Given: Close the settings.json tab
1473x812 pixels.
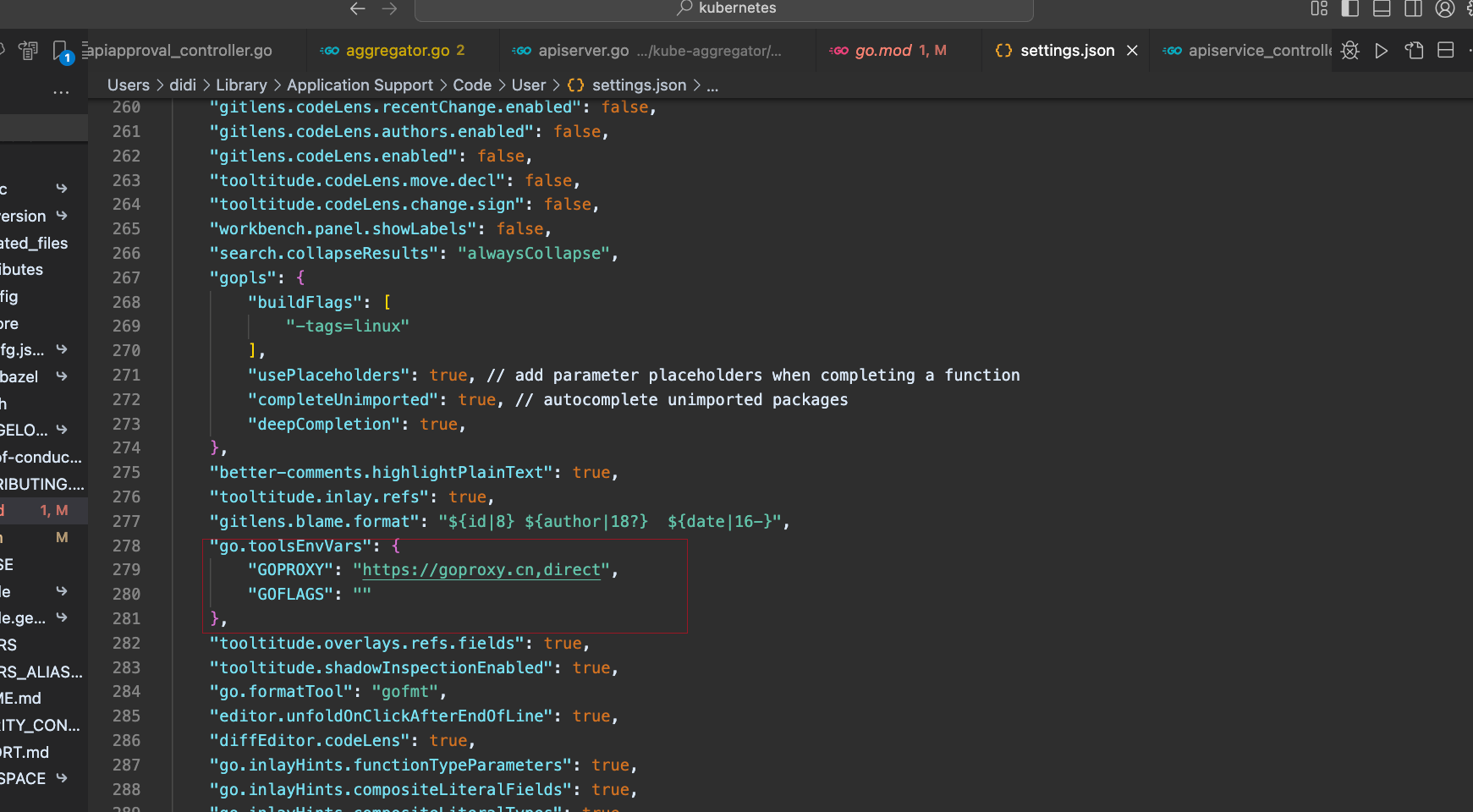Looking at the screenshot, I should coord(1132,51).
